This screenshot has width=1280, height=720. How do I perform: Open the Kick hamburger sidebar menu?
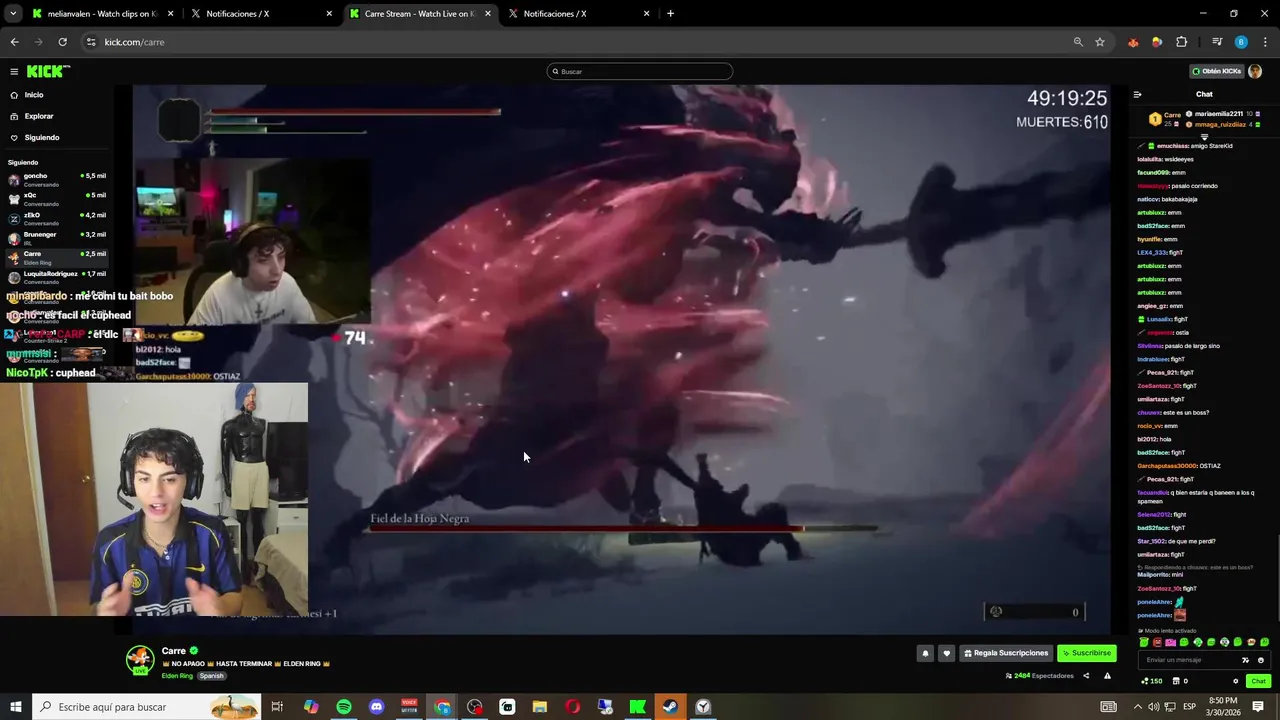click(14, 71)
